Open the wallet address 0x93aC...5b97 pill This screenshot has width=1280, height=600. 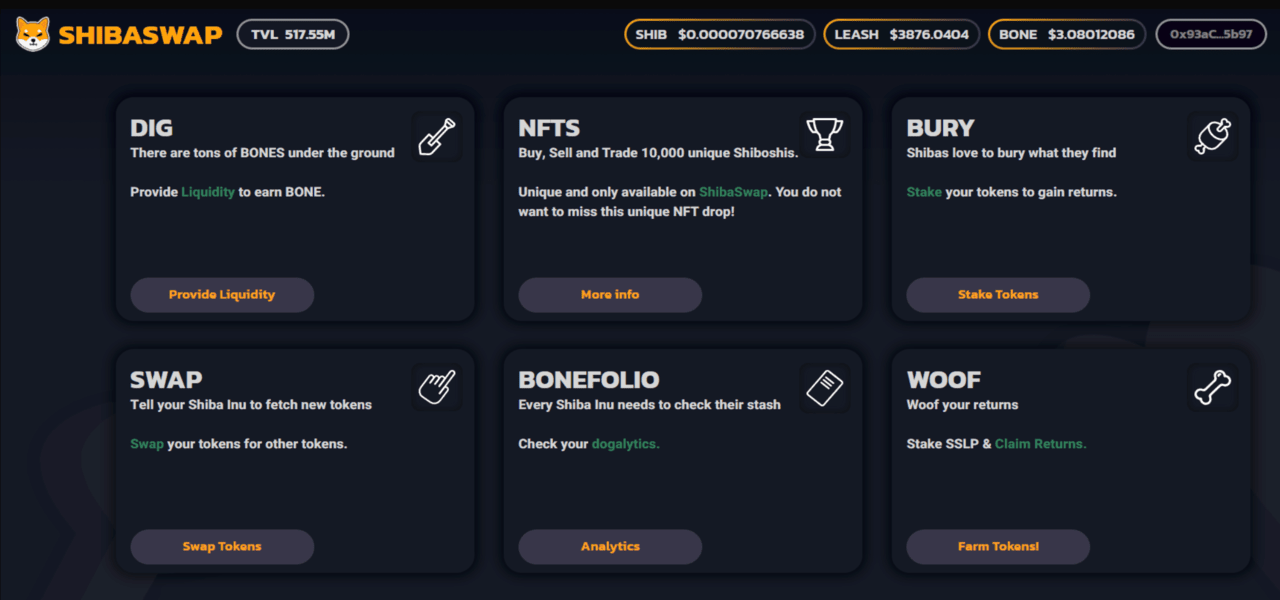(1211, 34)
